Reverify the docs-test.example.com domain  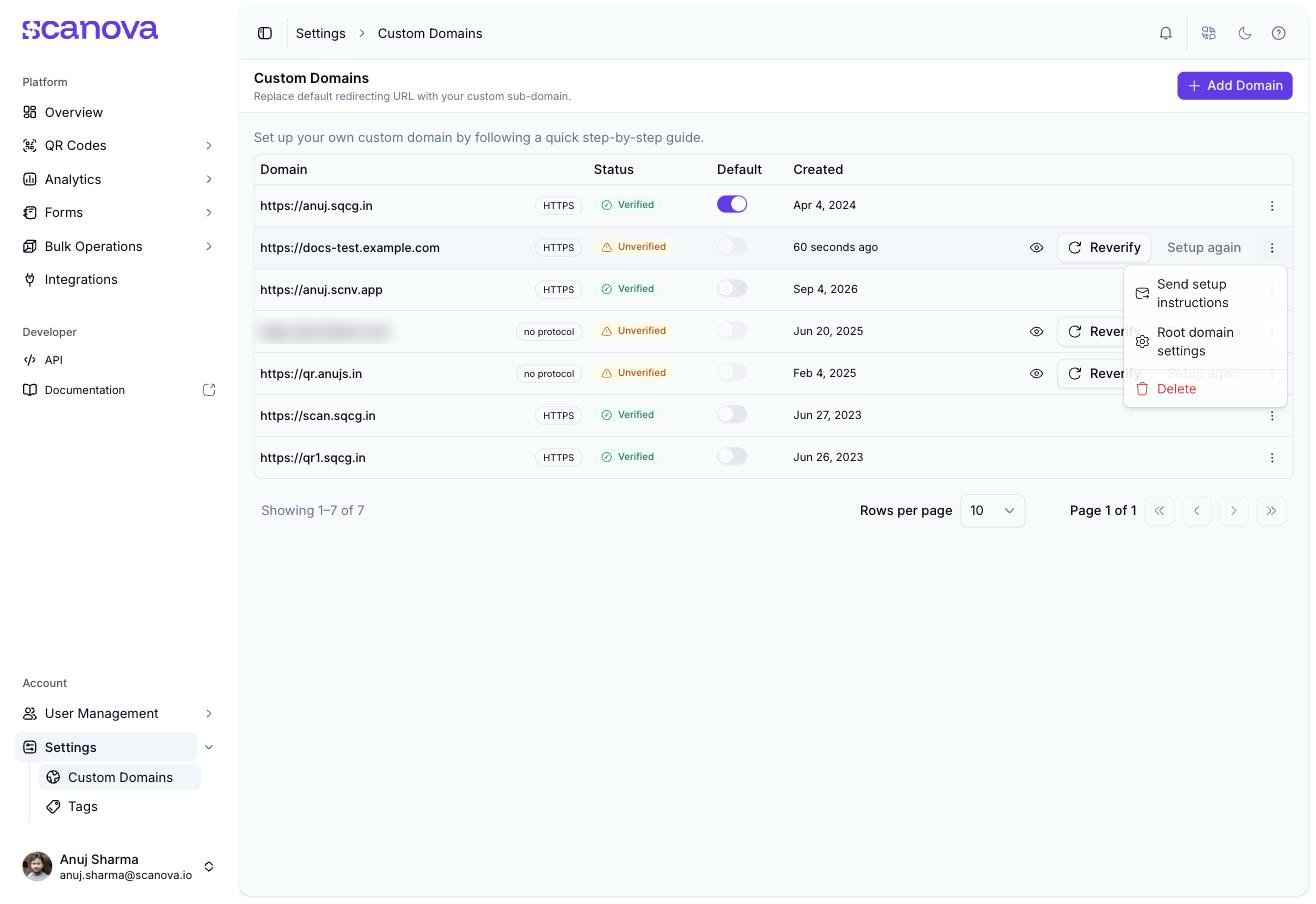coord(1104,248)
